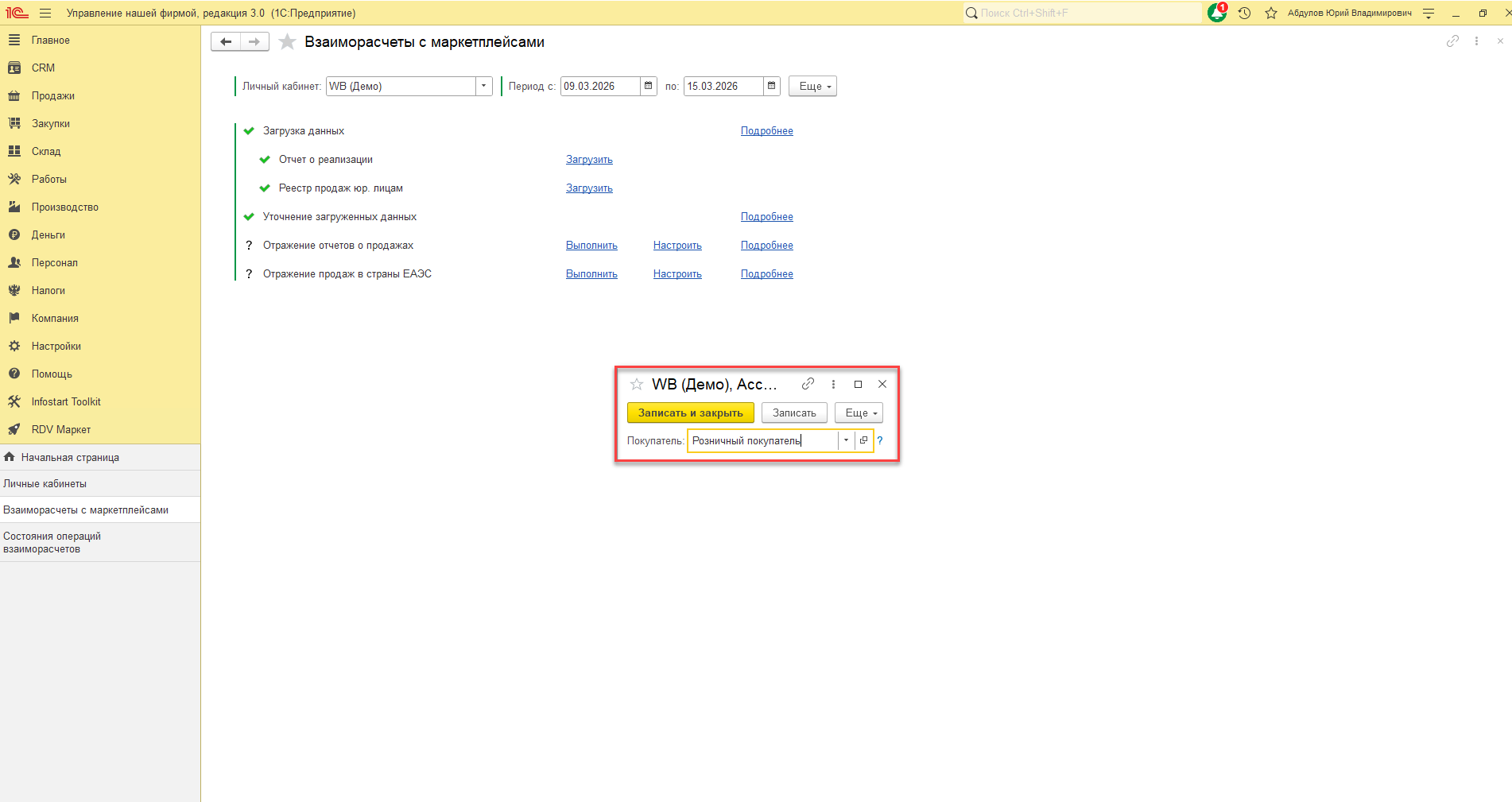The width and height of the screenshot is (1512, 802).
Task: Click Подробнее for Загрузка данных
Action: (x=767, y=131)
